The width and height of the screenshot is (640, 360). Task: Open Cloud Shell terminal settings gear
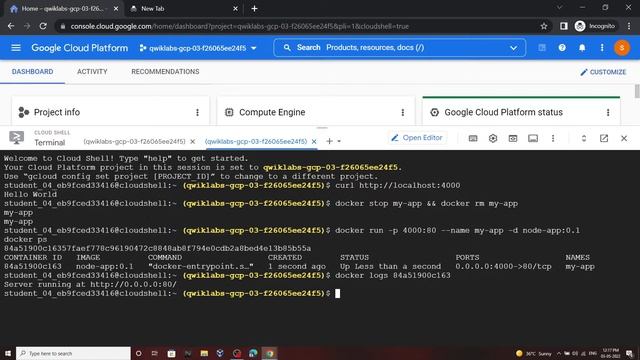[493, 138]
